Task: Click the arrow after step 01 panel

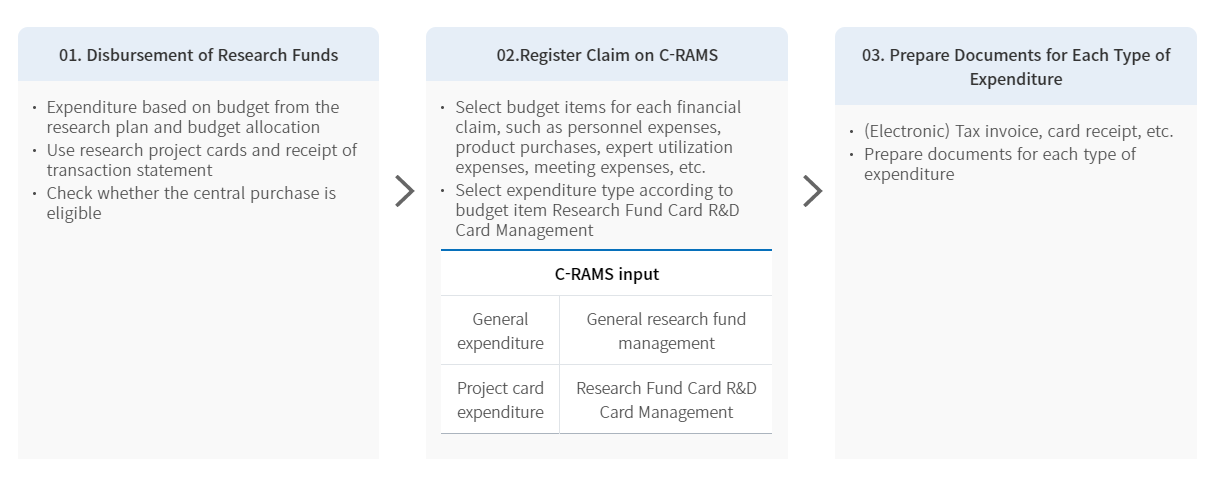Action: tap(404, 191)
